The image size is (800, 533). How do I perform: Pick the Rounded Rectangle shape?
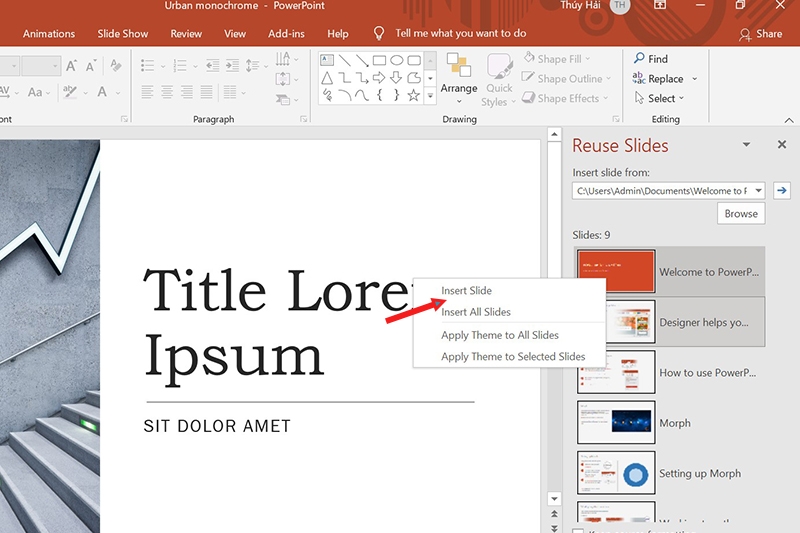tap(414, 60)
